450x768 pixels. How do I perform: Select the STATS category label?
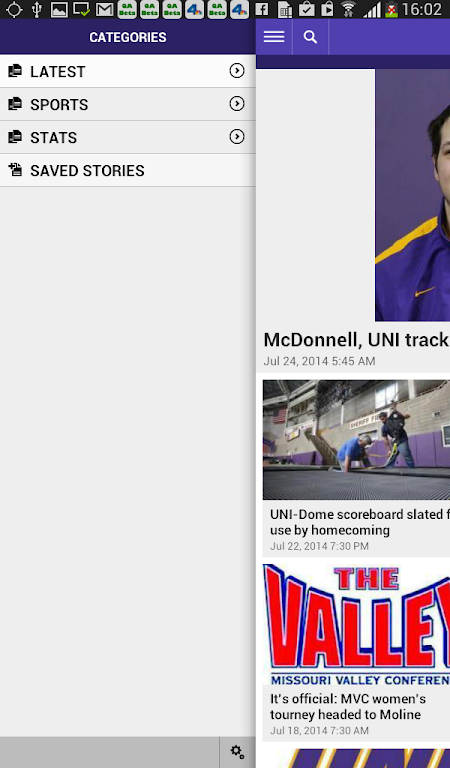tap(53, 138)
